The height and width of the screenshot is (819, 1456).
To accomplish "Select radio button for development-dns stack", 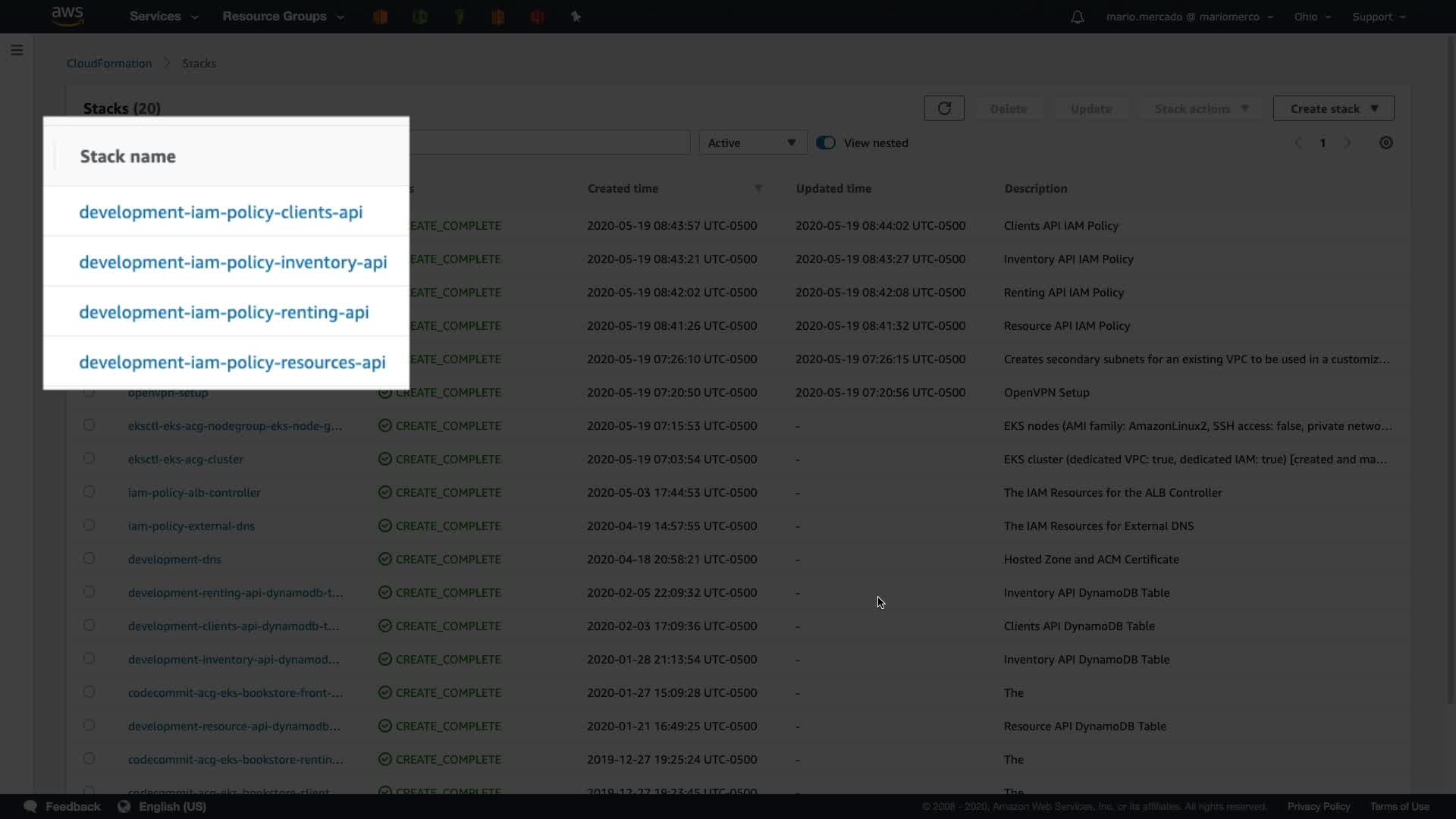I will click(89, 559).
